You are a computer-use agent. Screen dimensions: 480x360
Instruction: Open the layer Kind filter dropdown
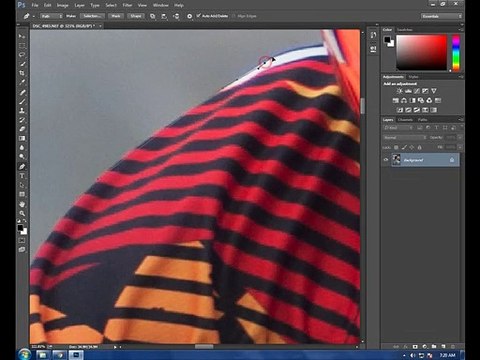pos(398,128)
